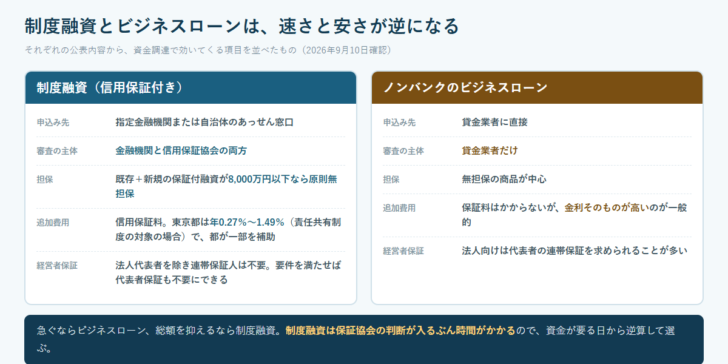Click the value '貸金業者に直接'

pyautogui.click(x=494, y=123)
